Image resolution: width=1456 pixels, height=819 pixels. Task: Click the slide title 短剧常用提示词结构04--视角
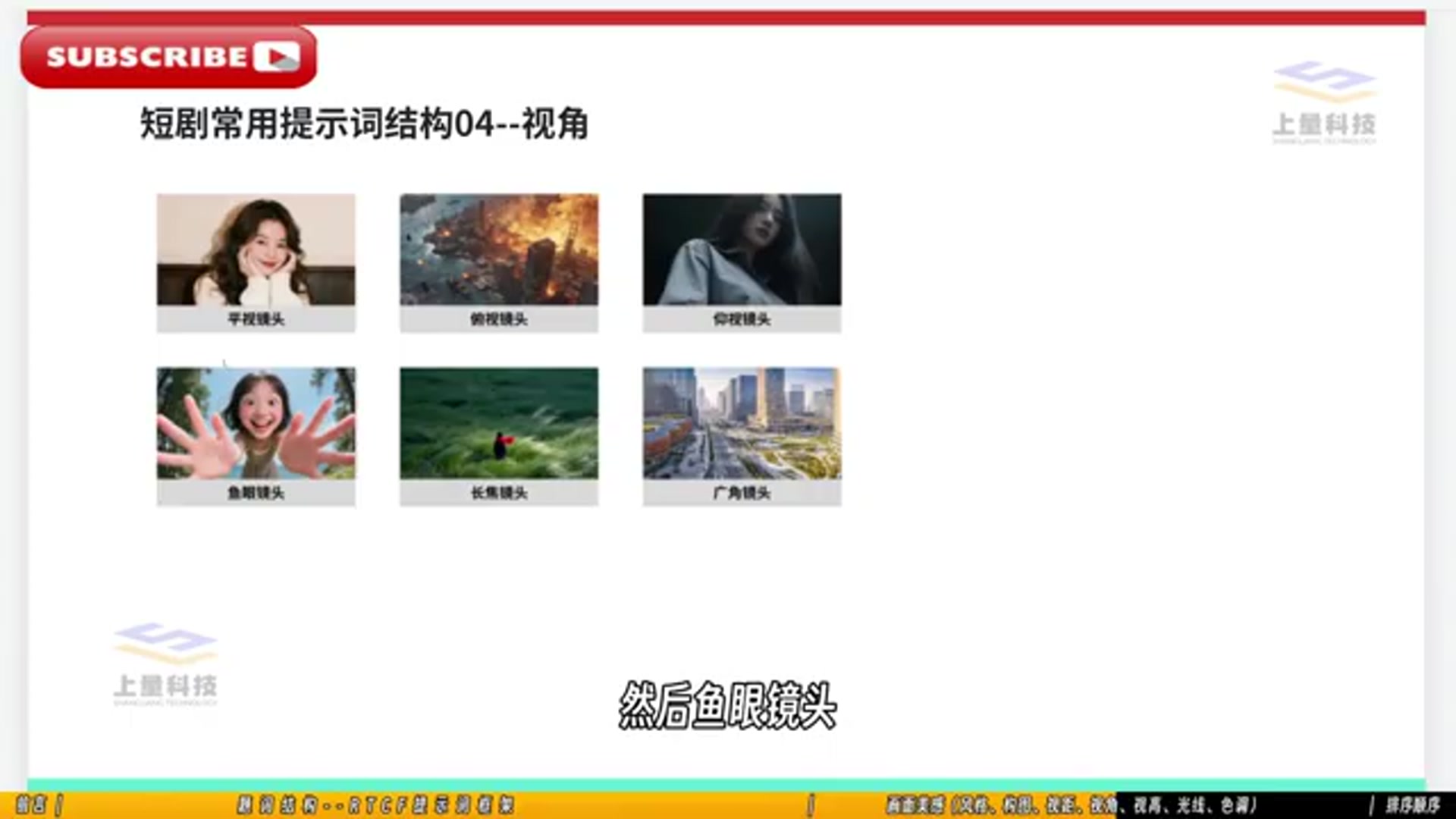(364, 124)
